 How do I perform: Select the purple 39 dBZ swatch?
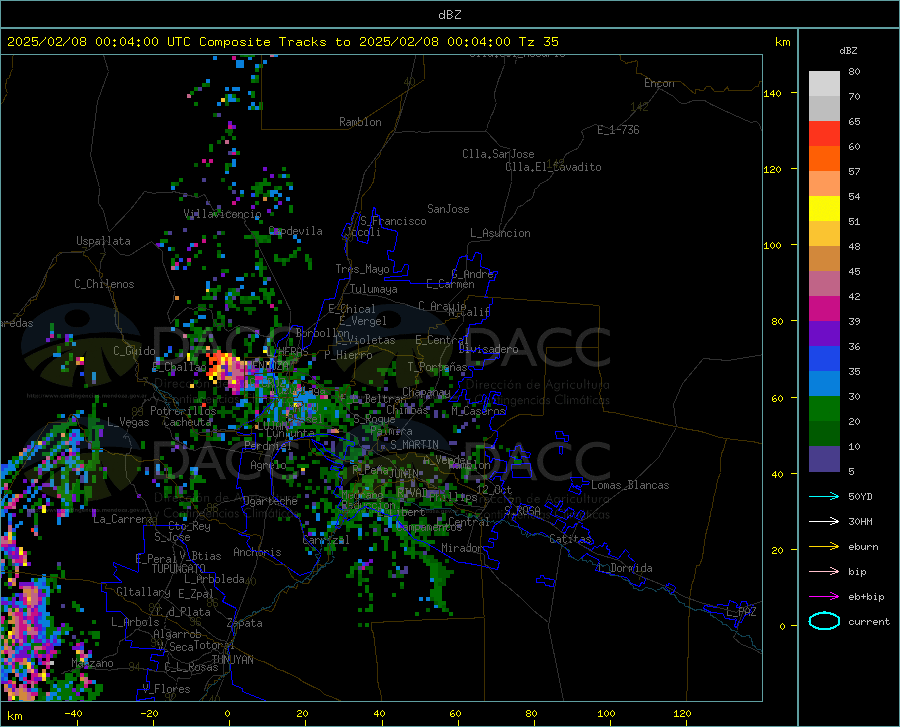coord(824,334)
